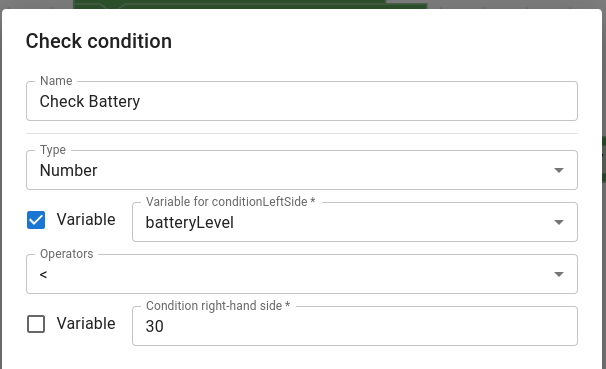Click the Operators dropdown caret icon
Screen dimensions: 606x369
[x=558, y=274]
